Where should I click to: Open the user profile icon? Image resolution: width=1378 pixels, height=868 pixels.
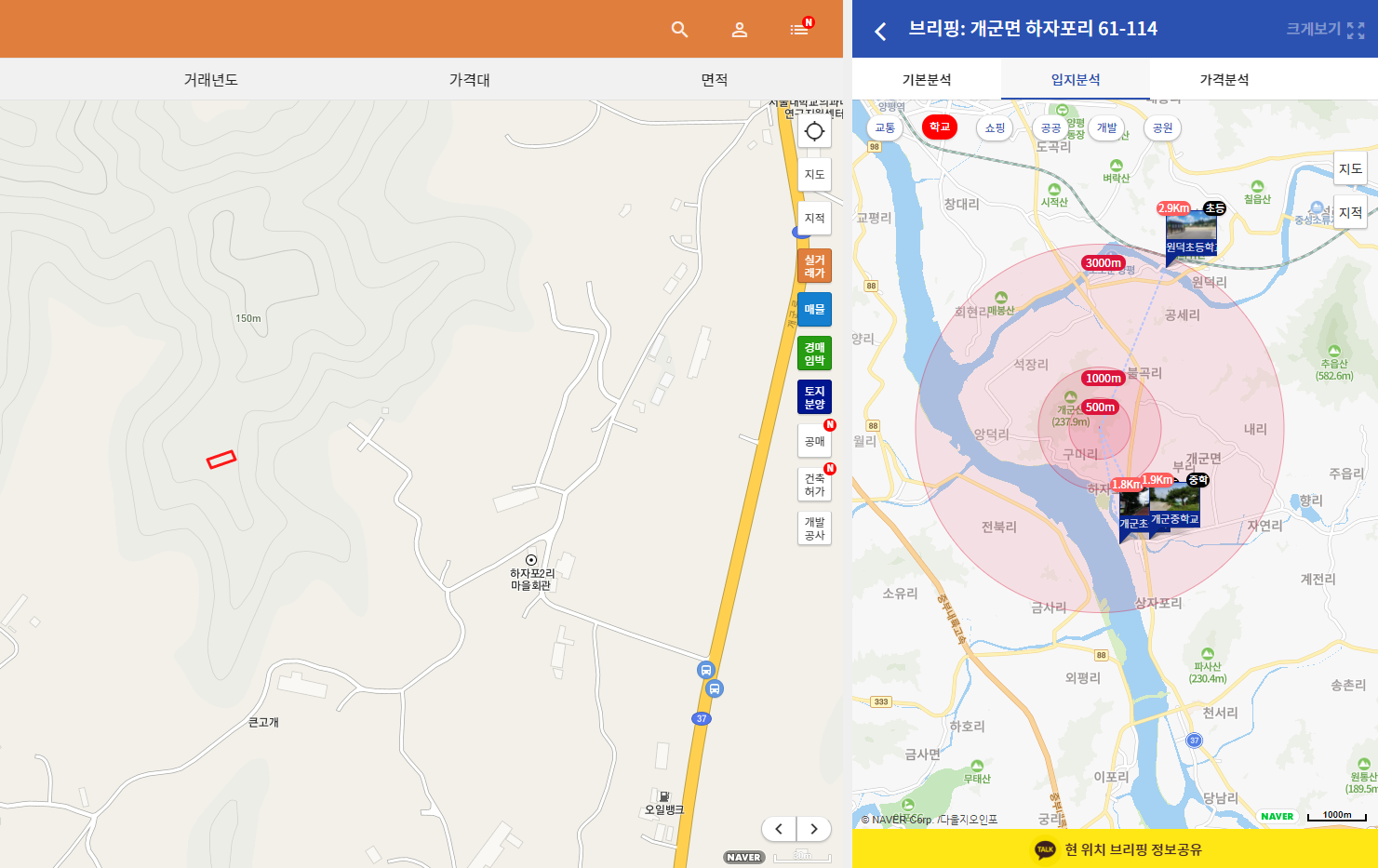[740, 30]
